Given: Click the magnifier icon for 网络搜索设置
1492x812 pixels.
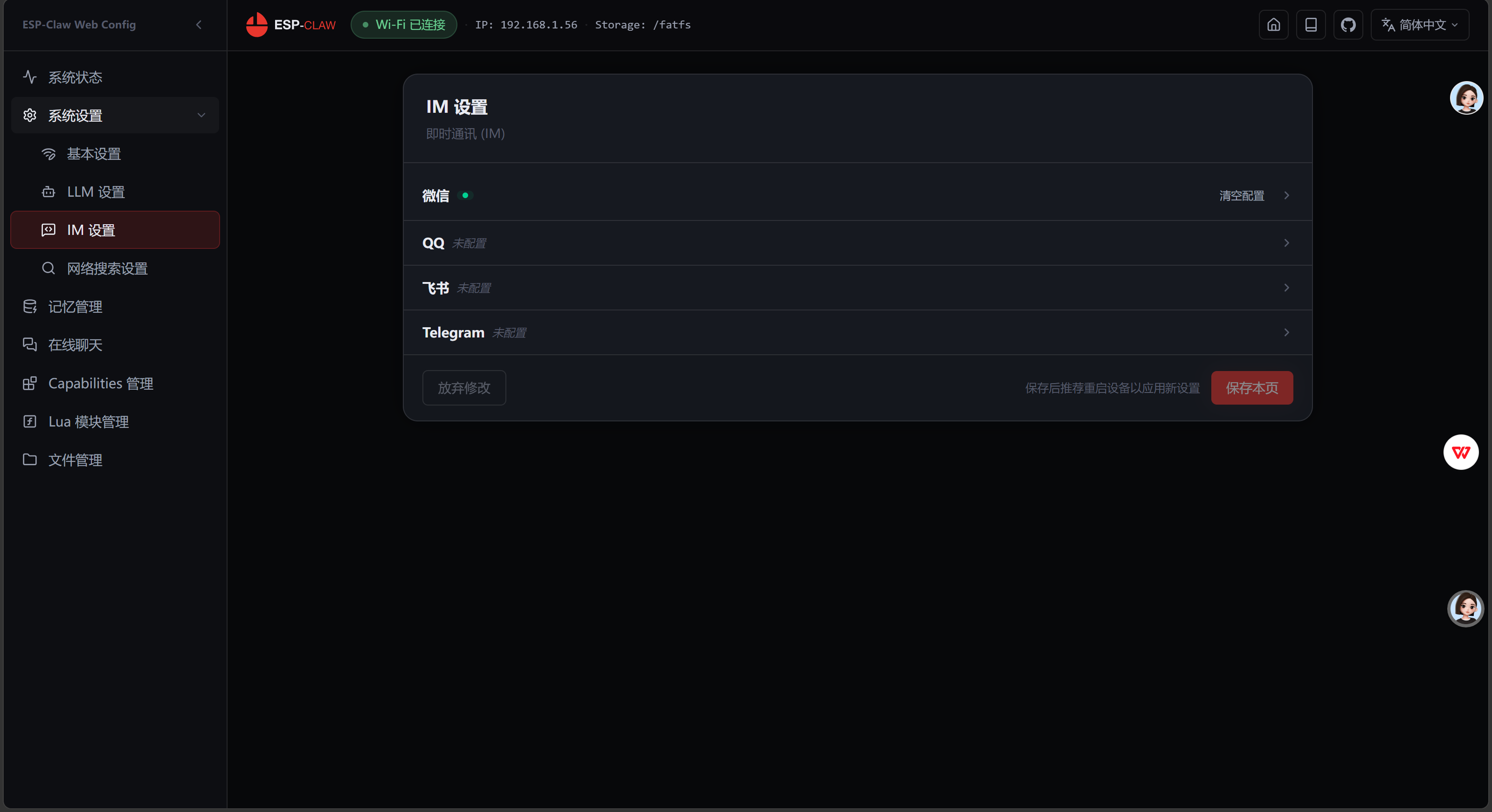Looking at the screenshot, I should pos(48,268).
